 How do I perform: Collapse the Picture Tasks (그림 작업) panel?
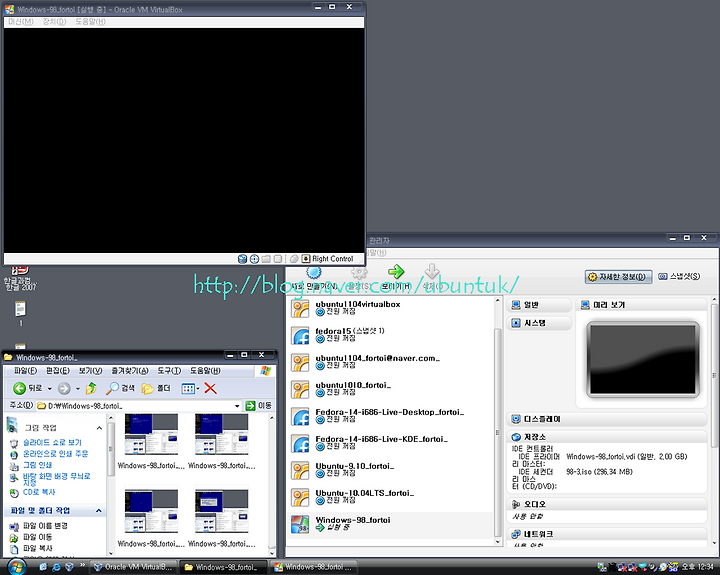coord(99,428)
